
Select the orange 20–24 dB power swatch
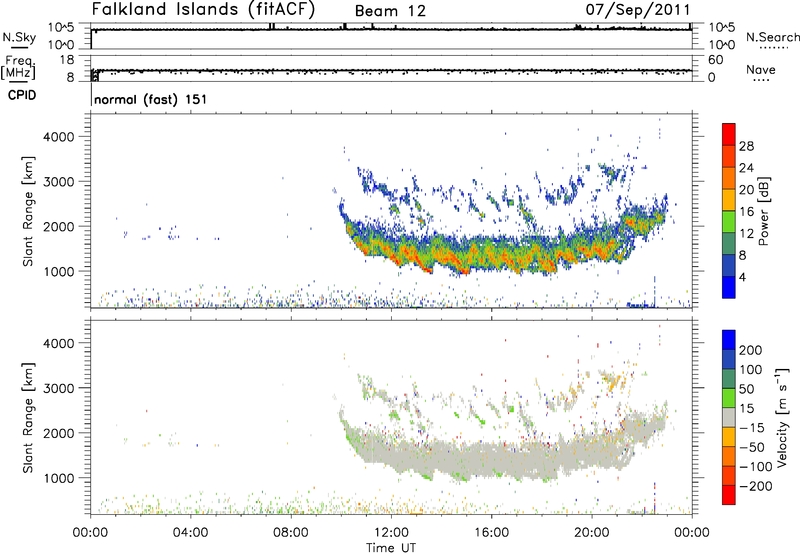(x=729, y=178)
